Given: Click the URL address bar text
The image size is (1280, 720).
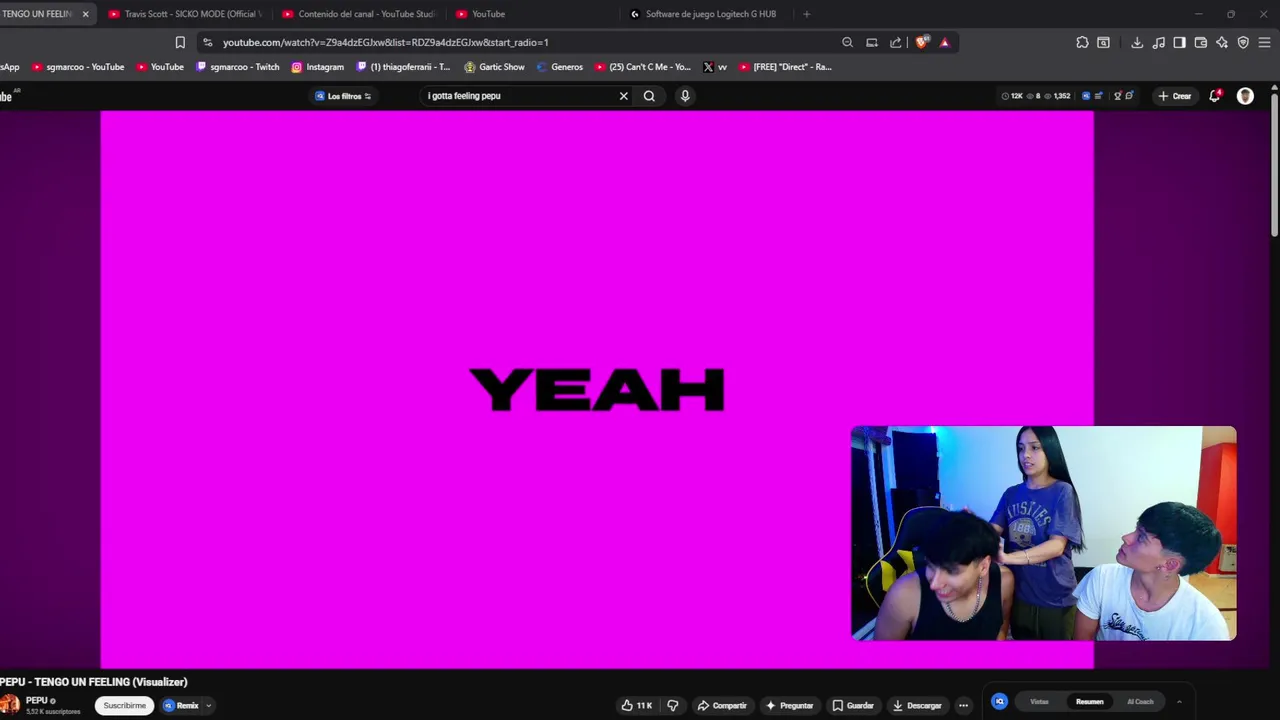Looking at the screenshot, I should pos(385,42).
